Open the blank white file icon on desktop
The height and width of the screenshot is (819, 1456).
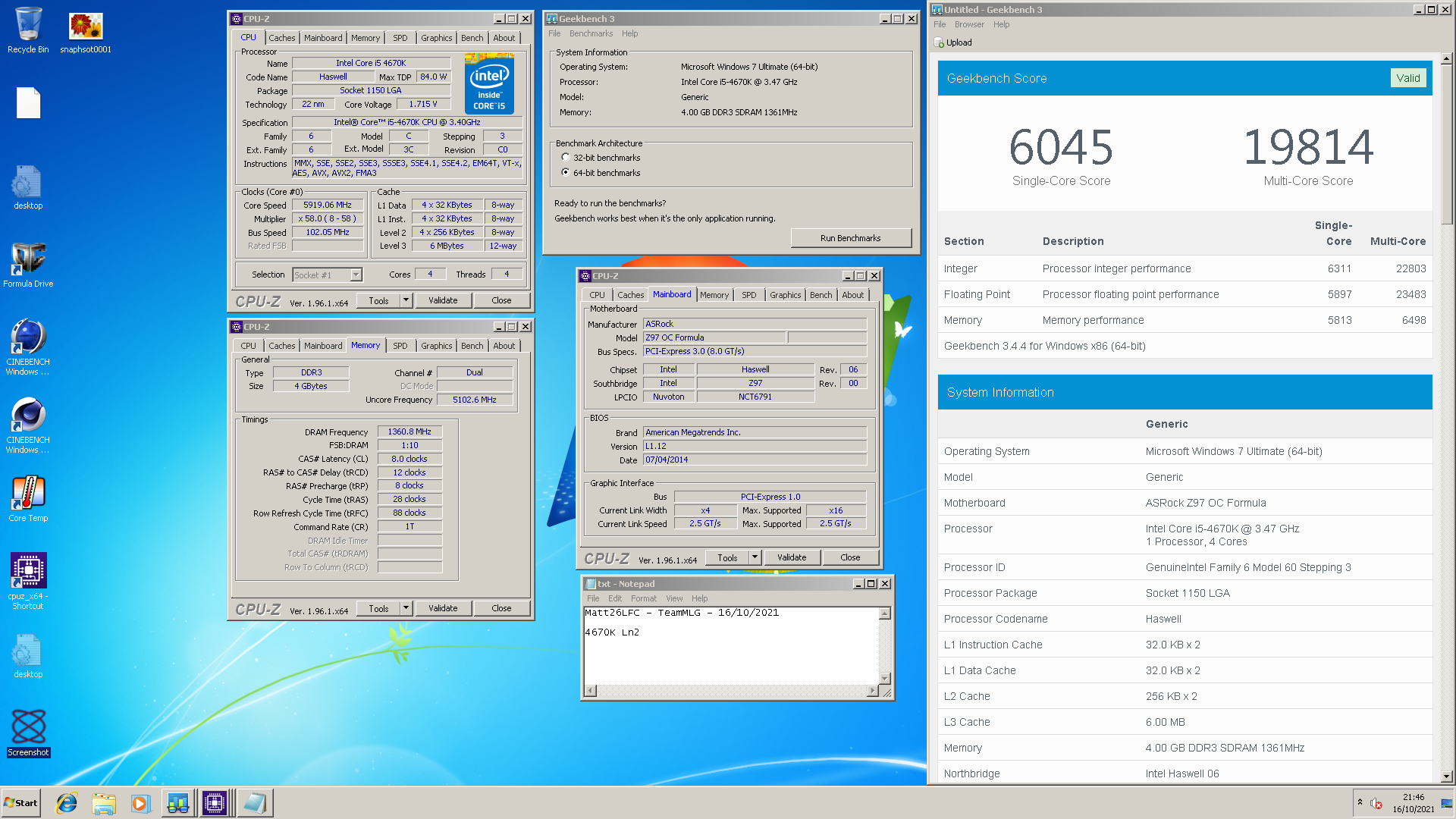[x=28, y=102]
